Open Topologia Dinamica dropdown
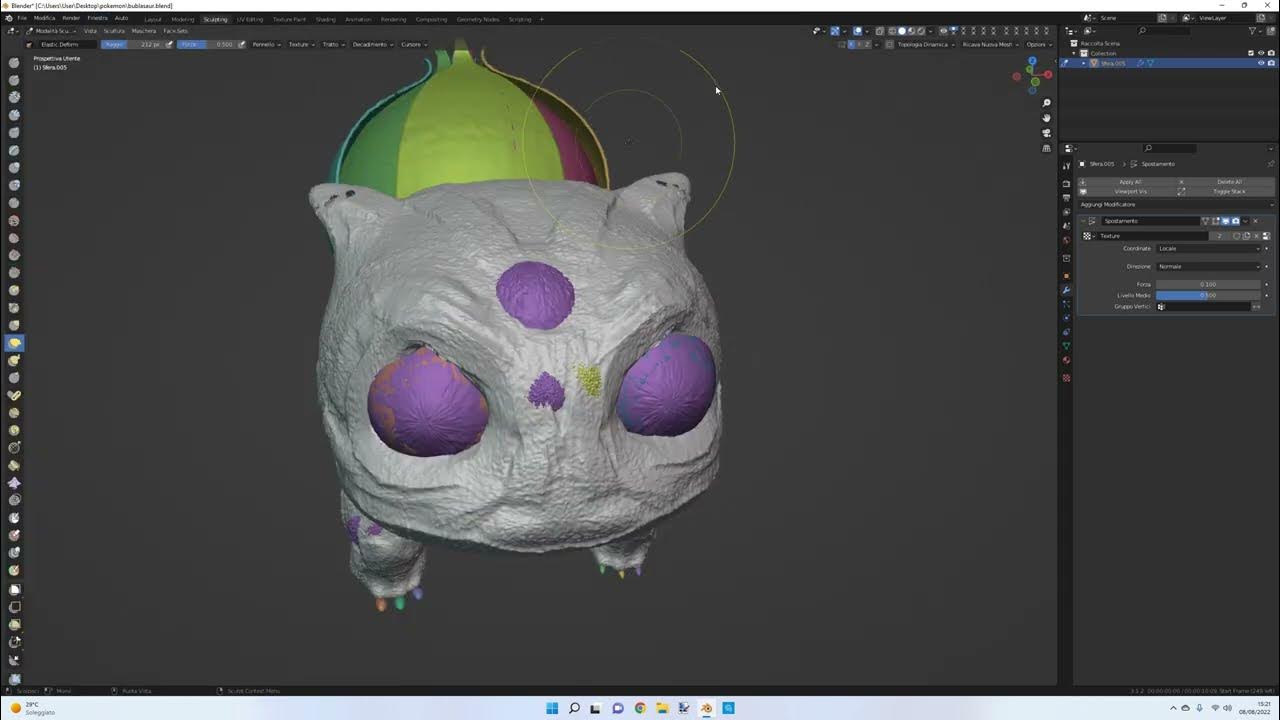Viewport: 1280px width, 720px height. pyautogui.click(x=925, y=44)
